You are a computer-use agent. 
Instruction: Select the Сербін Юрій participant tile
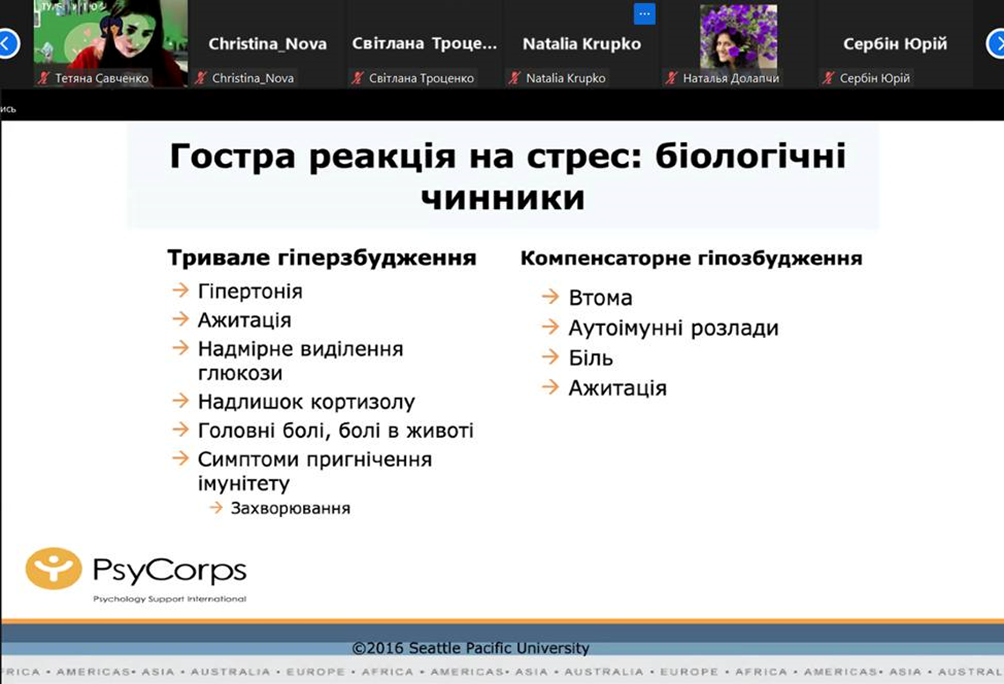click(894, 43)
